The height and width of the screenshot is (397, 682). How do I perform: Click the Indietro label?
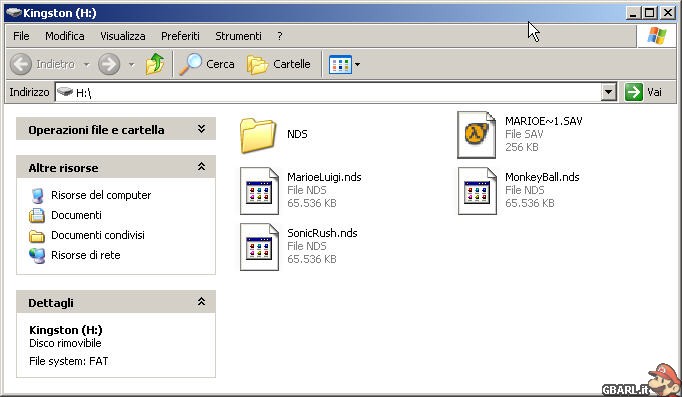pos(55,64)
